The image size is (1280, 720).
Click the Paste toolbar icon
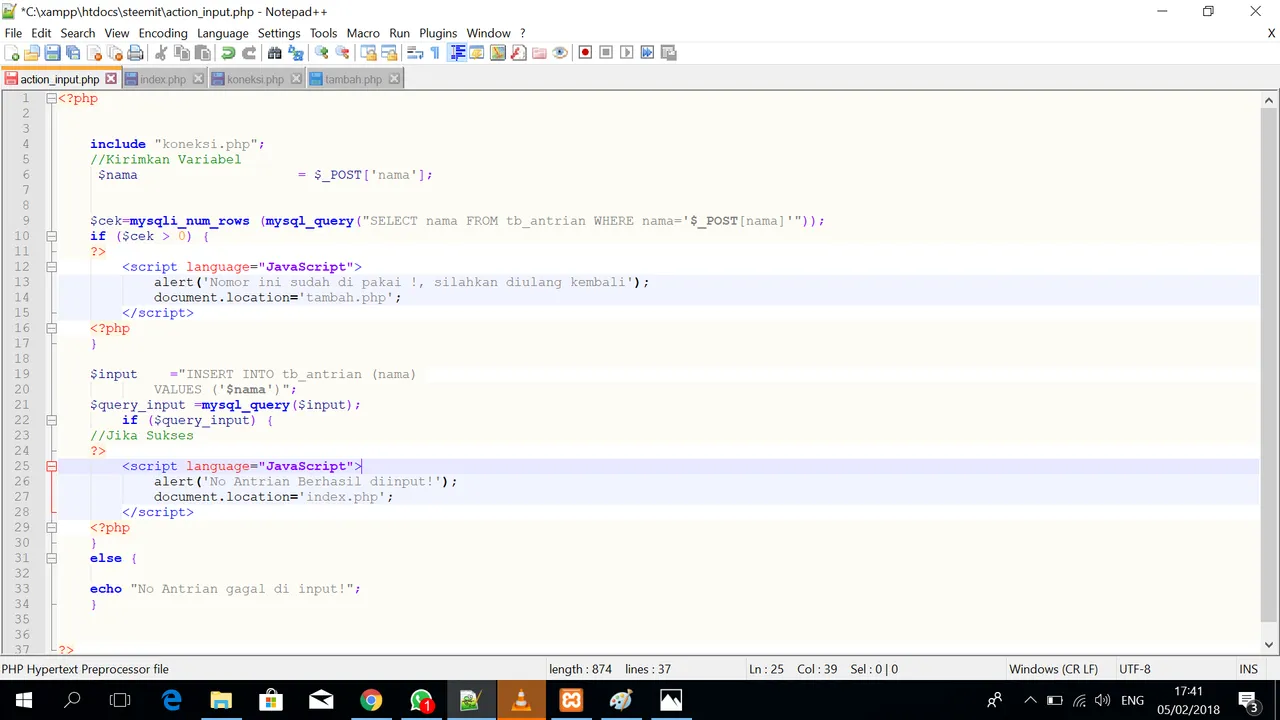click(x=202, y=53)
